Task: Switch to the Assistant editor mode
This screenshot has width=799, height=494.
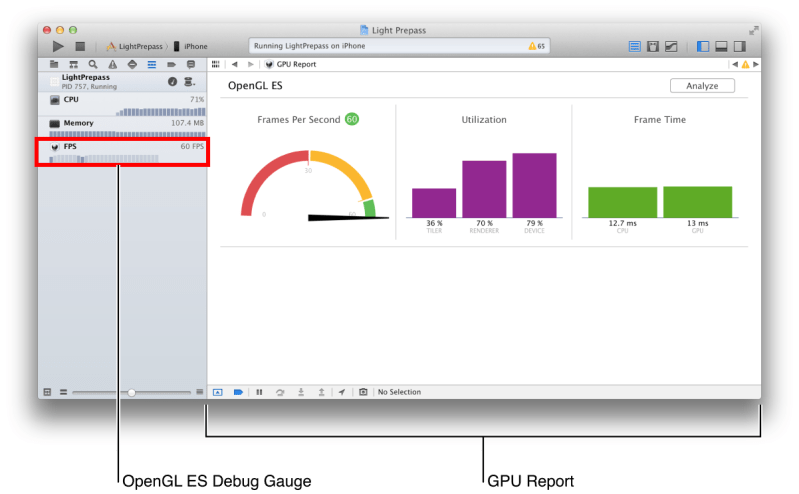Action: point(653,46)
